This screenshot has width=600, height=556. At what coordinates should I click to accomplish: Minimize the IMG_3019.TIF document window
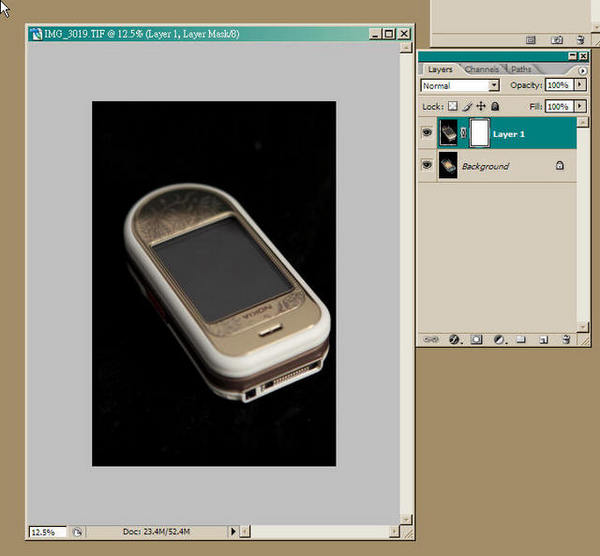pyautogui.click(x=375, y=34)
